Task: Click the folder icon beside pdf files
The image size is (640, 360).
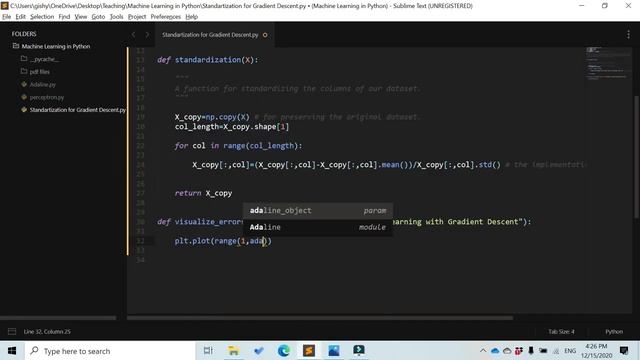Action: pyautogui.click(x=24, y=71)
